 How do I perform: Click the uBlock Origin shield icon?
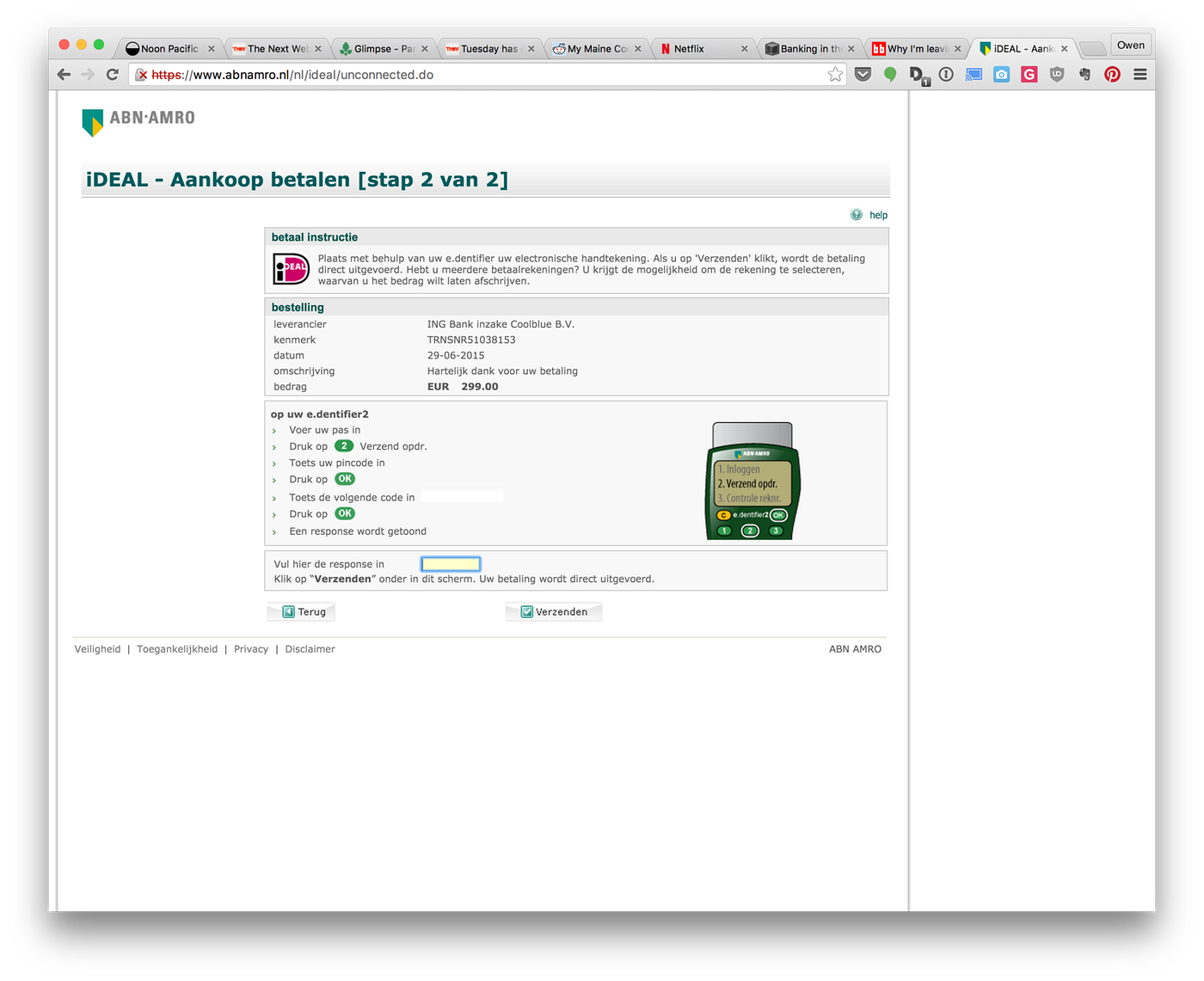point(1057,75)
